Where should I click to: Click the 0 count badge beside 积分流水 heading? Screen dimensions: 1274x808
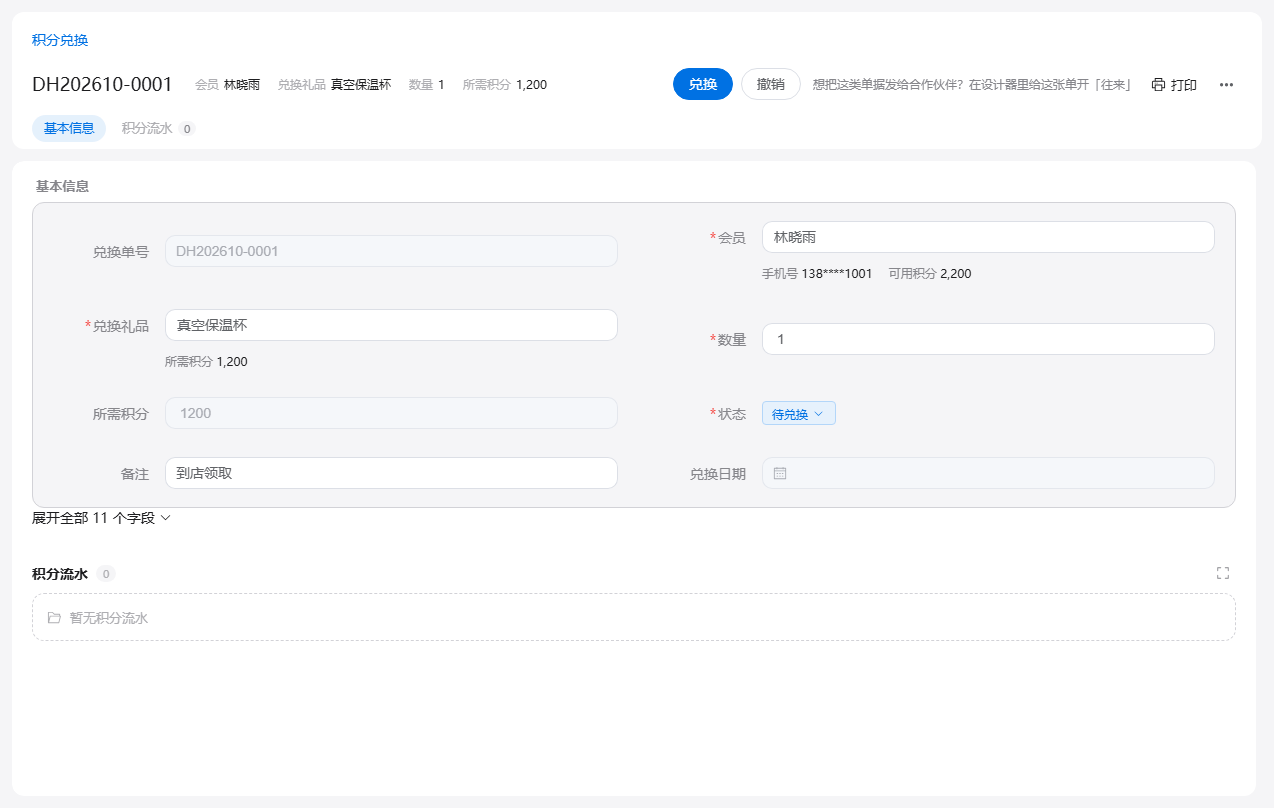pyautogui.click(x=106, y=574)
